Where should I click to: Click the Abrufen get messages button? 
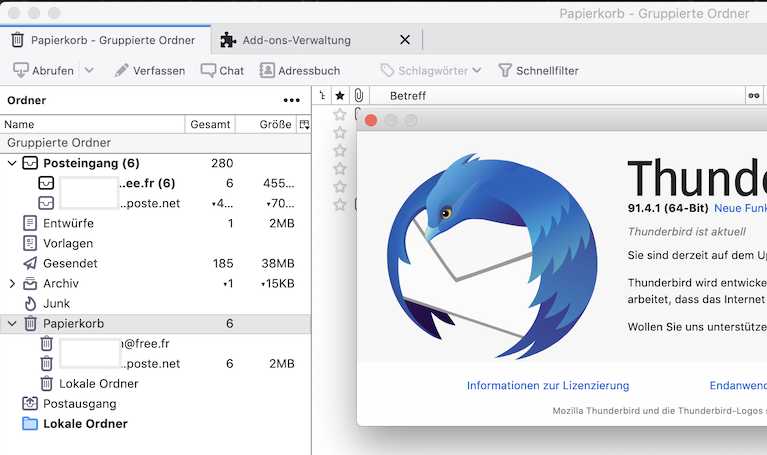coord(44,71)
